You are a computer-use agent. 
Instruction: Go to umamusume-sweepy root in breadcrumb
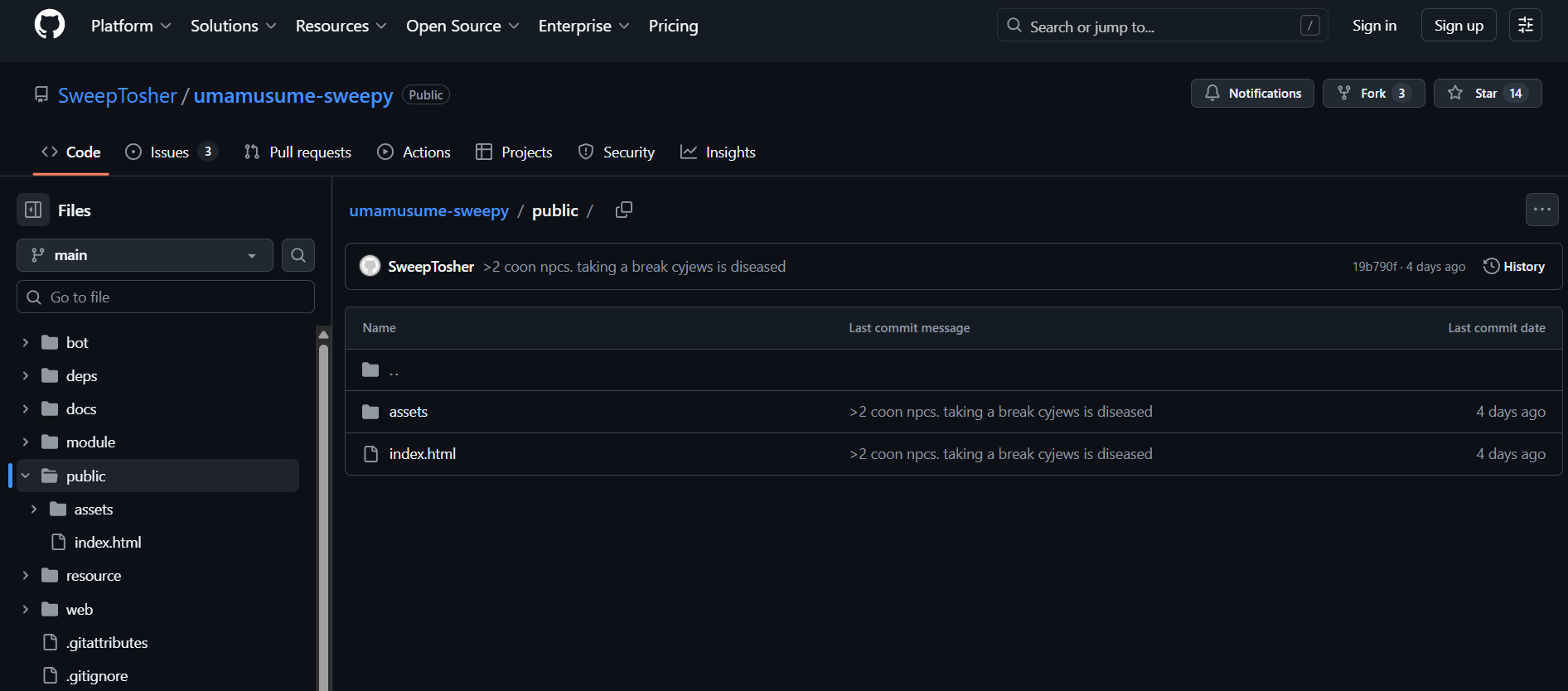click(428, 210)
